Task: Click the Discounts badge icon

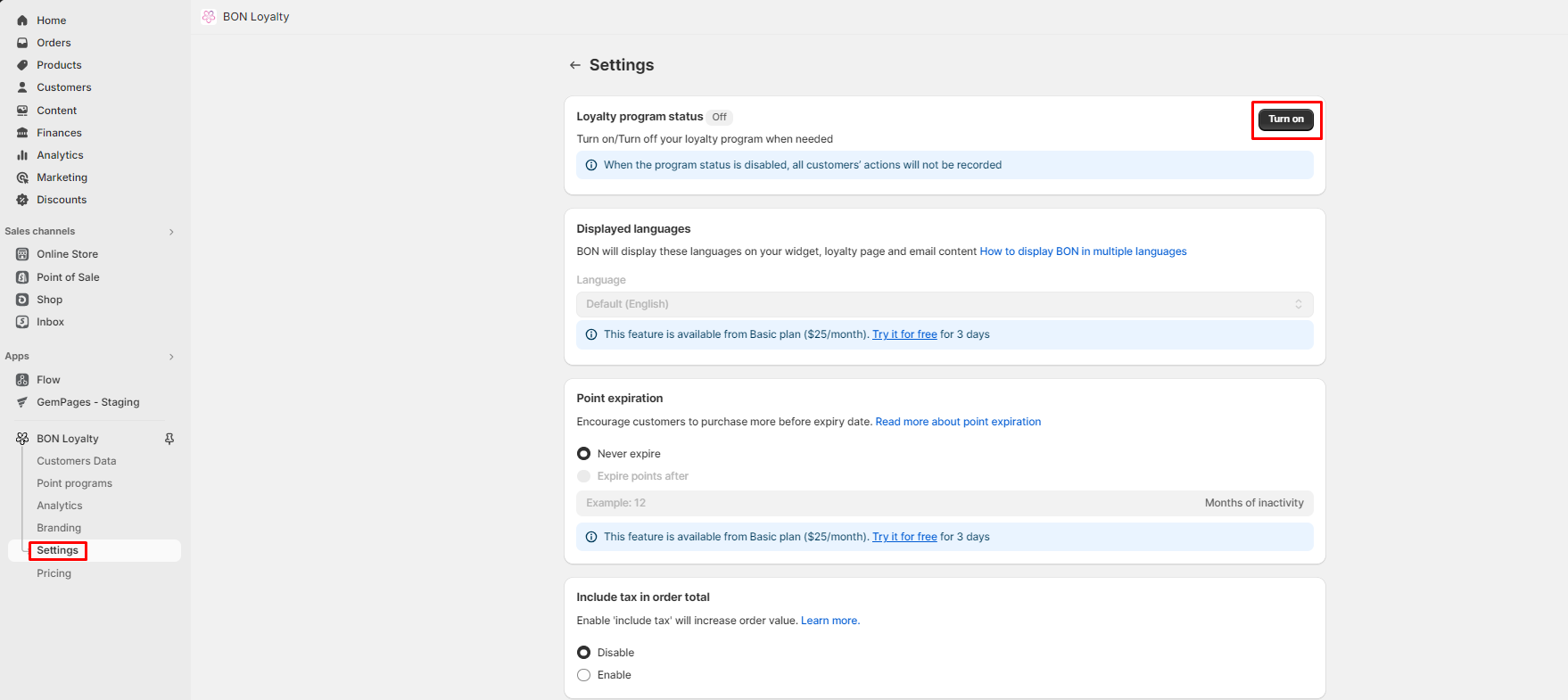Action: click(22, 200)
